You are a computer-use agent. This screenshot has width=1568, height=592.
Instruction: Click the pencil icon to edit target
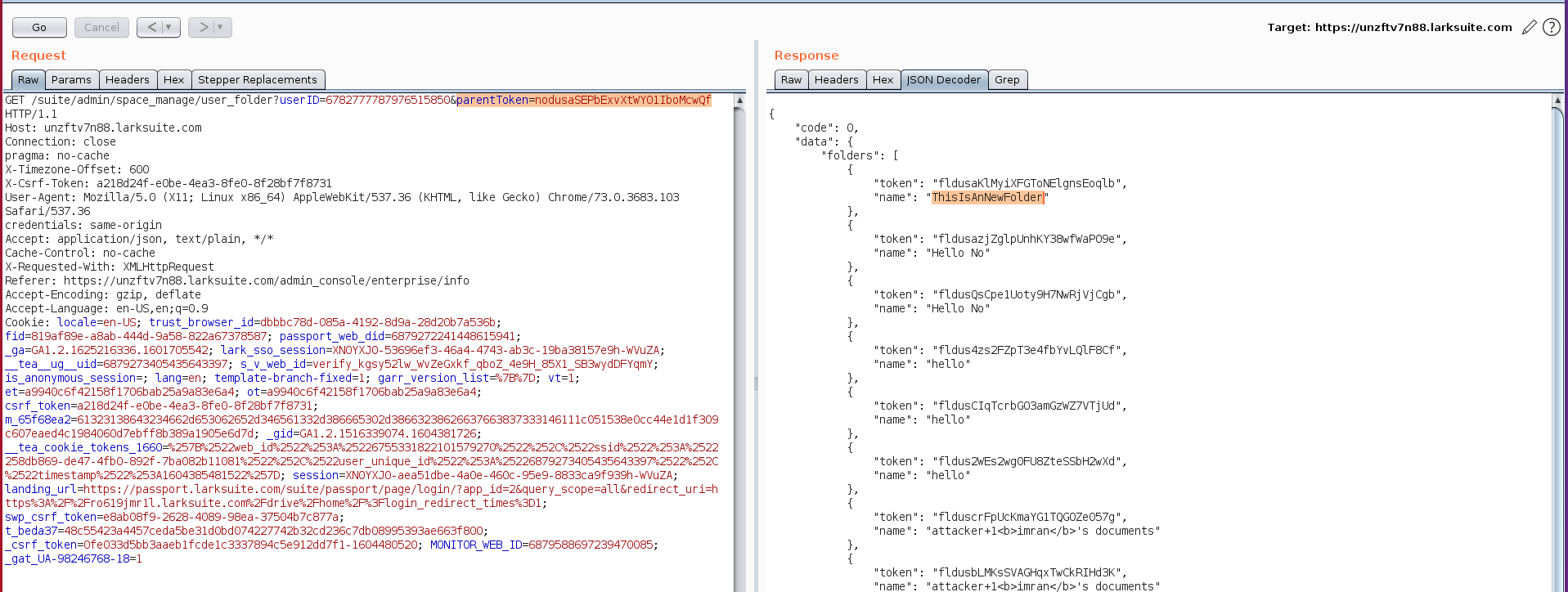point(1529,28)
